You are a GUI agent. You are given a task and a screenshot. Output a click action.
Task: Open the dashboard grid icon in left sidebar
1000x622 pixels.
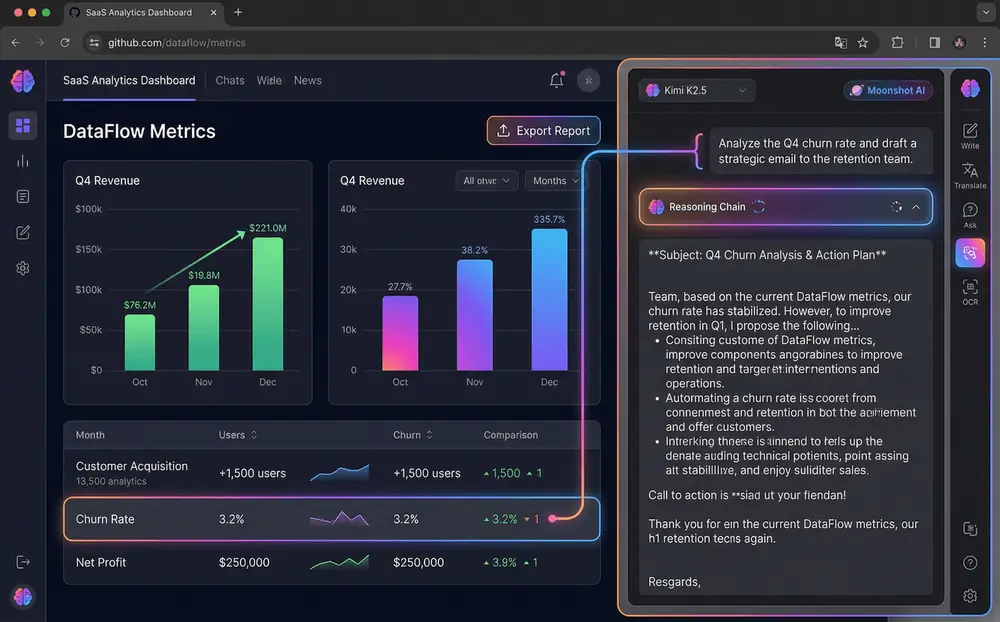pyautogui.click(x=23, y=126)
